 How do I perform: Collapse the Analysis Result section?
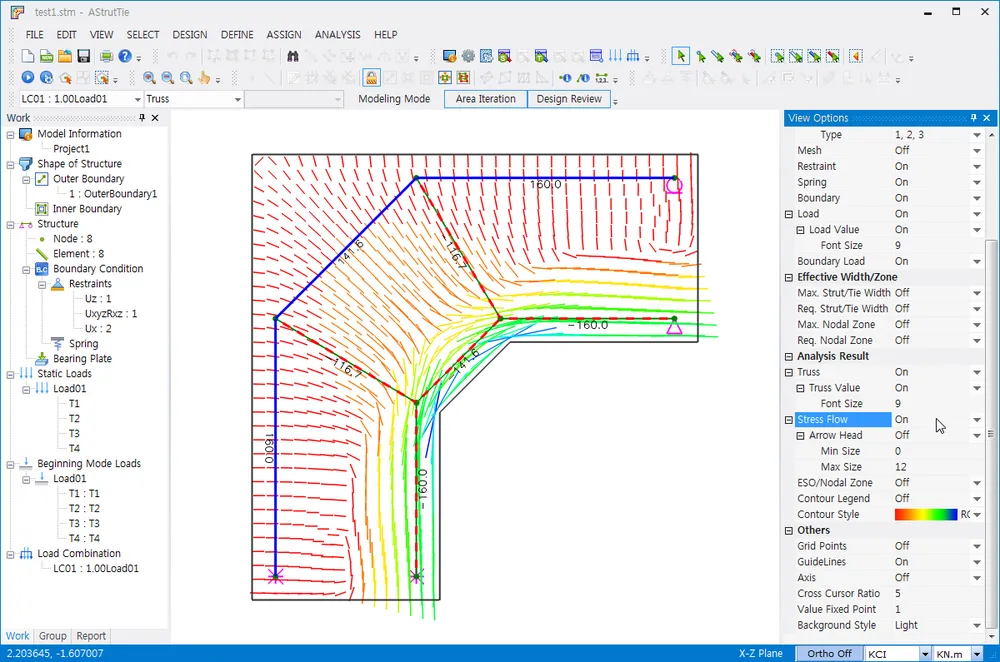tap(789, 357)
